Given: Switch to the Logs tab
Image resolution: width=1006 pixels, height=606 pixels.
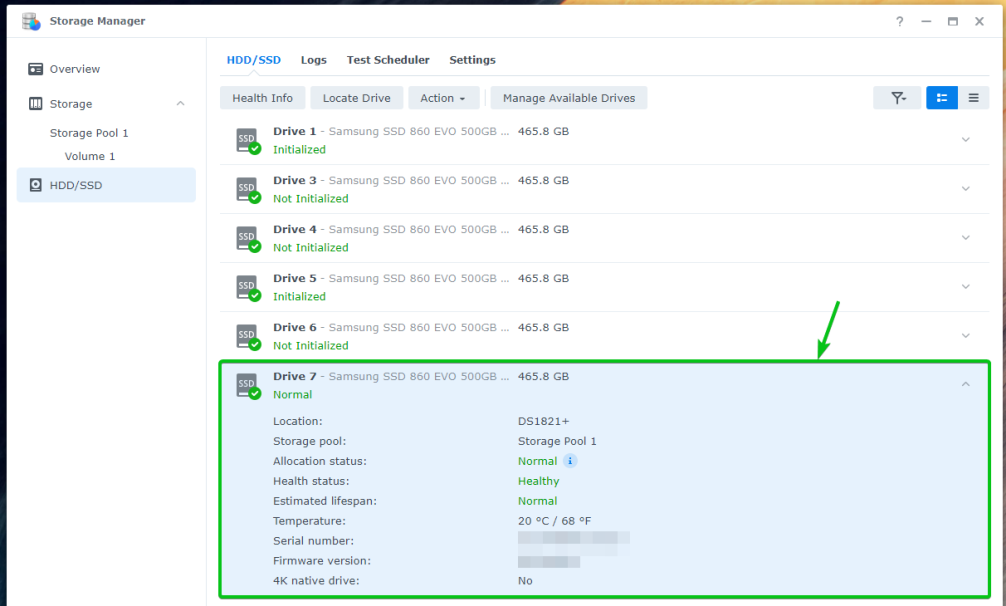Looking at the screenshot, I should coord(314,60).
